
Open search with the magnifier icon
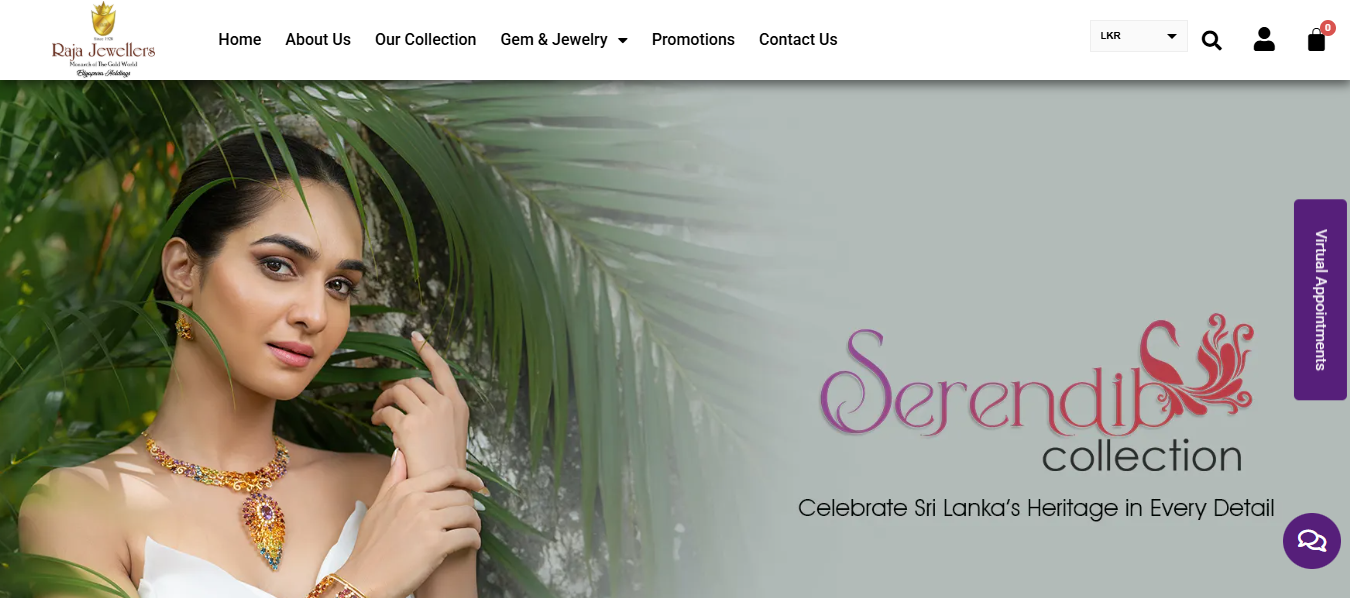tap(1211, 40)
